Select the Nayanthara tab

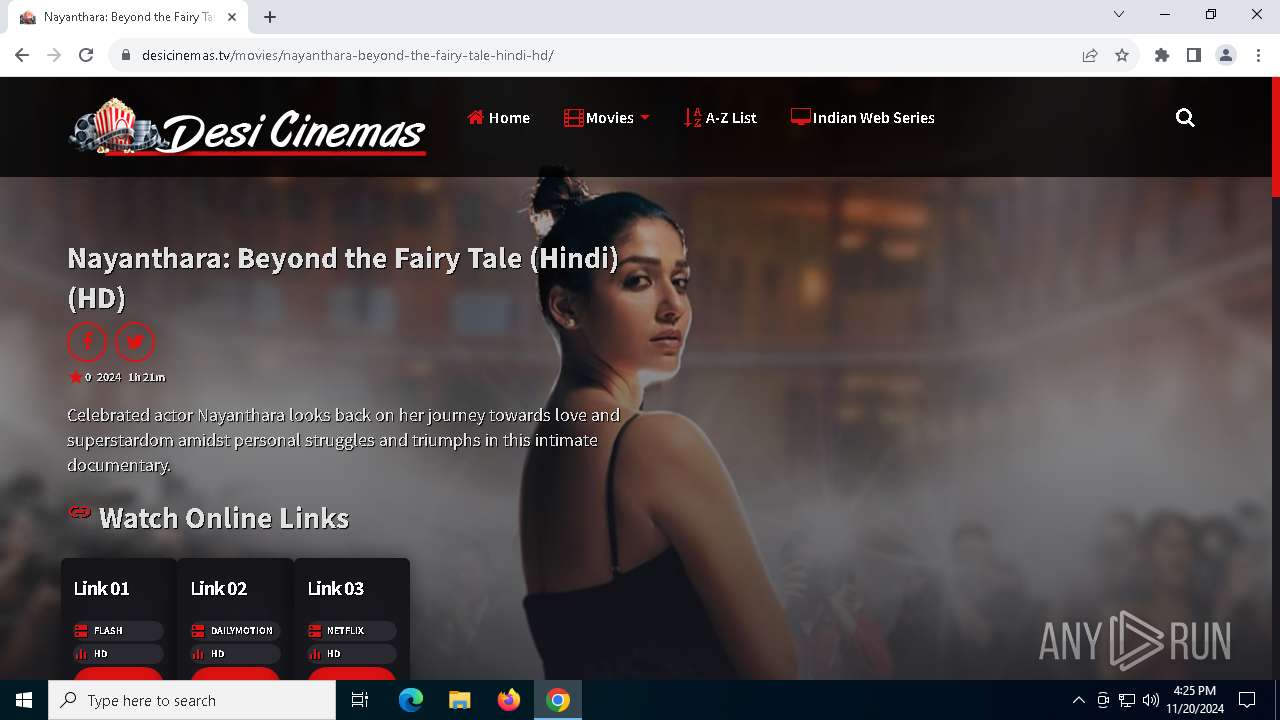coord(128,17)
